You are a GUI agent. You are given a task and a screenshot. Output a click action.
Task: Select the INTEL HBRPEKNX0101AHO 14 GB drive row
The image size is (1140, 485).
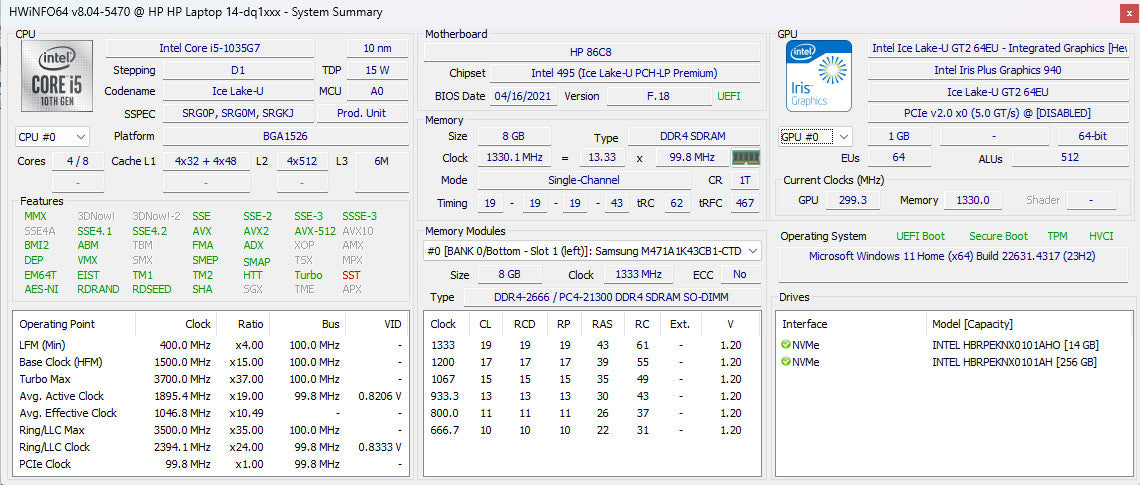coord(955,345)
